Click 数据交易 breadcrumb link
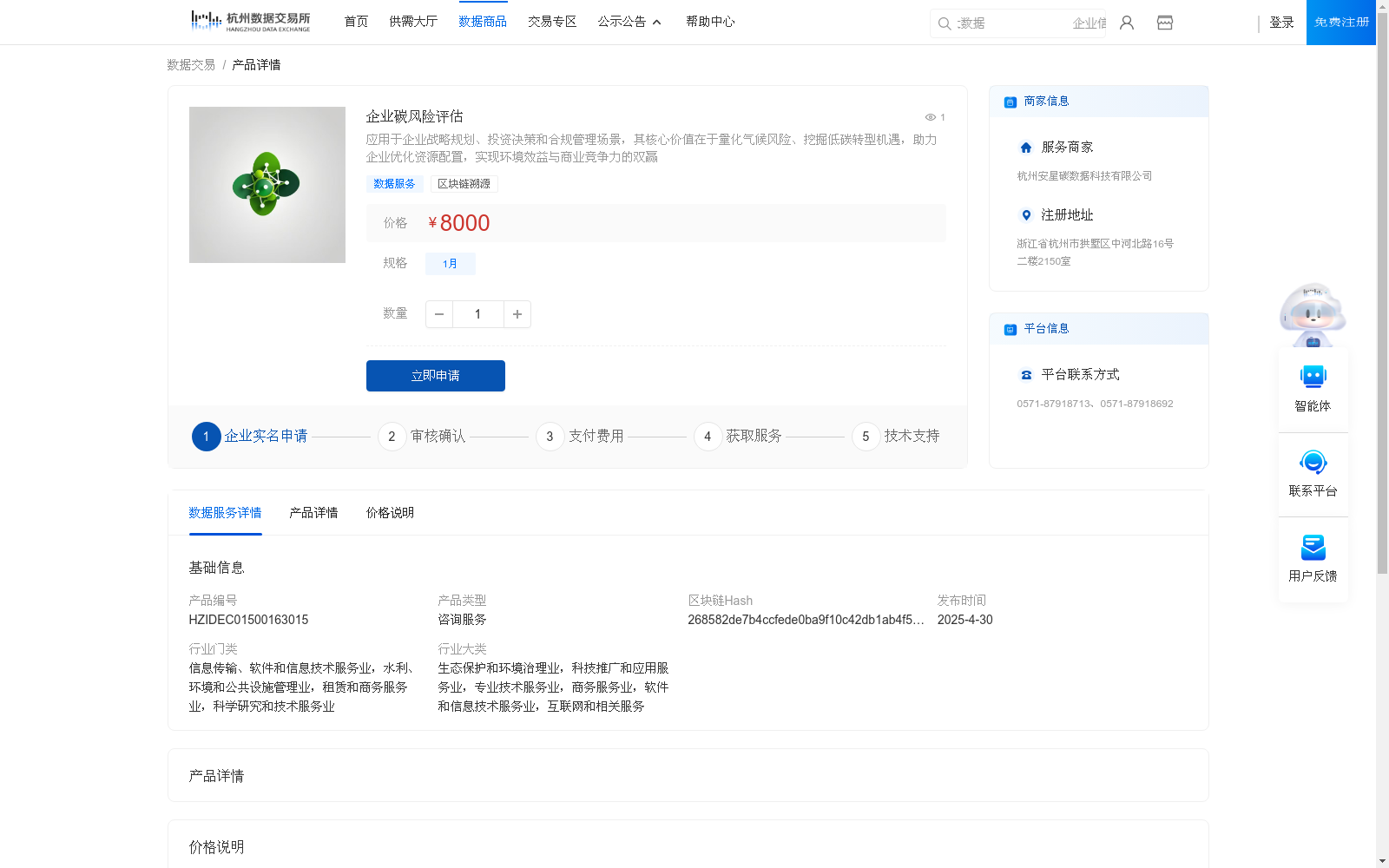Image resolution: width=1389 pixels, height=868 pixels. (191, 65)
